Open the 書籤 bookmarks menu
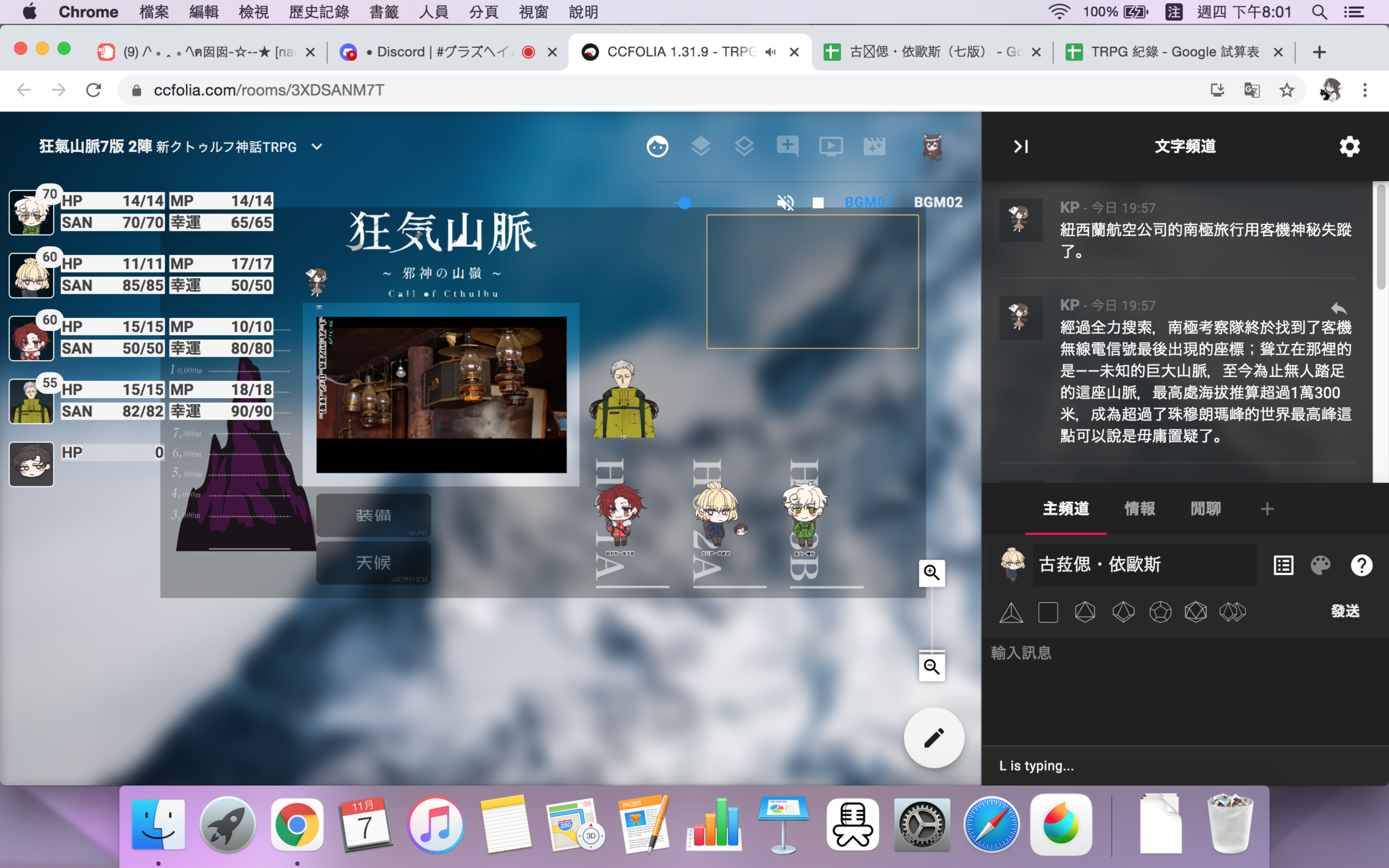Image resolution: width=1389 pixels, height=868 pixels. pyautogui.click(x=384, y=12)
